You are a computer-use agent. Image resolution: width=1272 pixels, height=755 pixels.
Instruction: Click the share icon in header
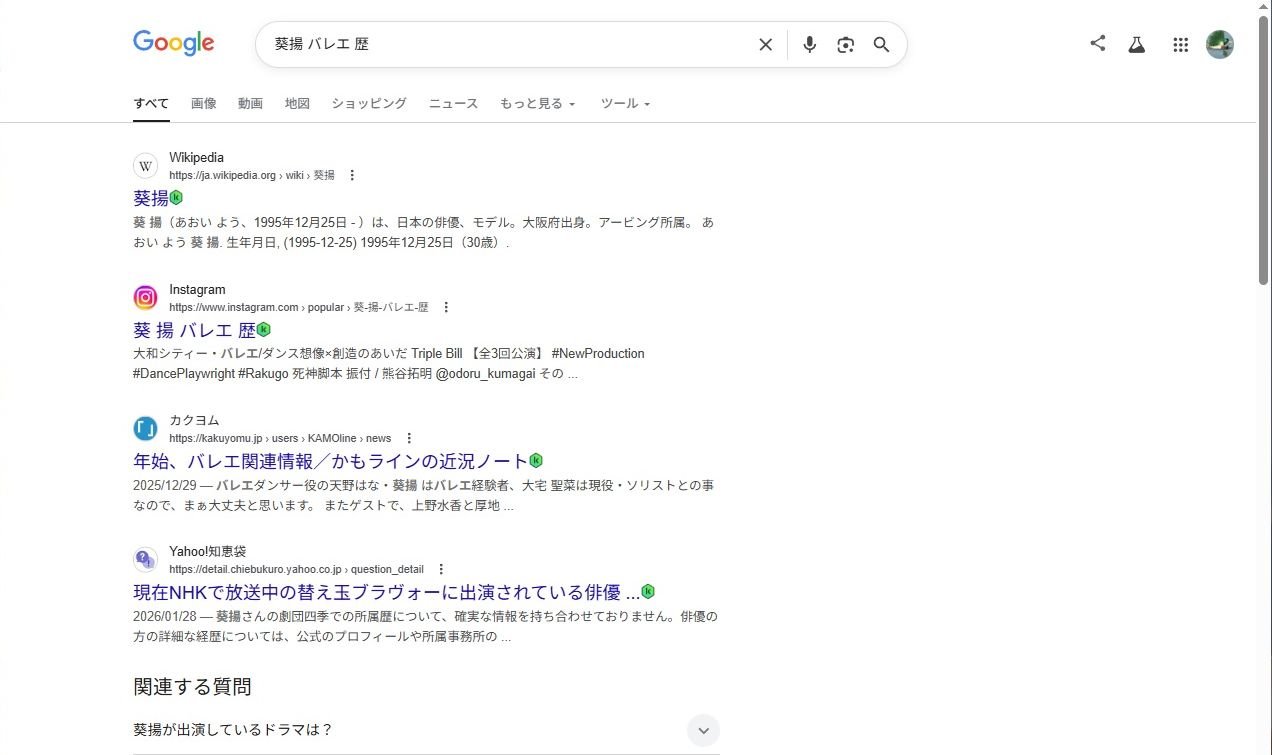pos(1098,43)
